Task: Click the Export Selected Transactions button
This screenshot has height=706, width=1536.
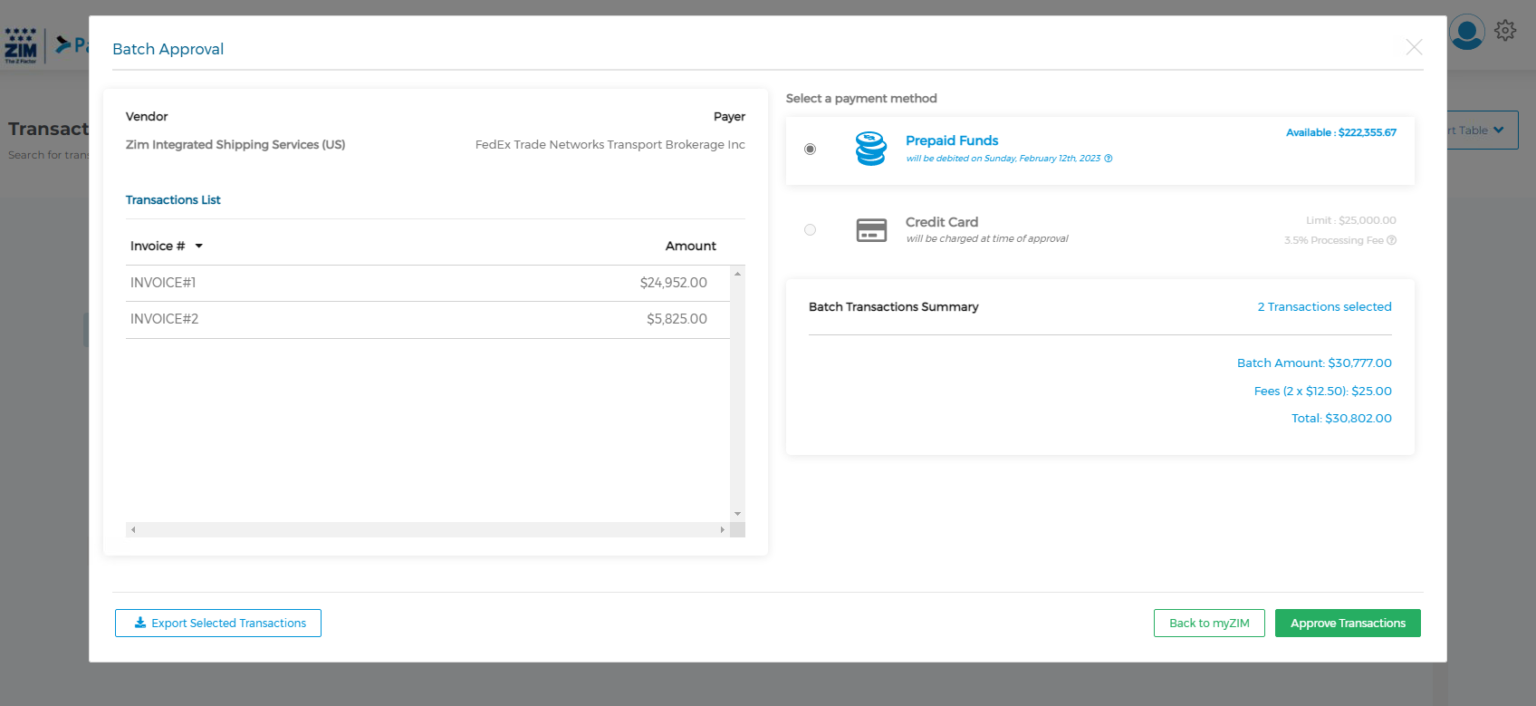Action: pos(218,623)
